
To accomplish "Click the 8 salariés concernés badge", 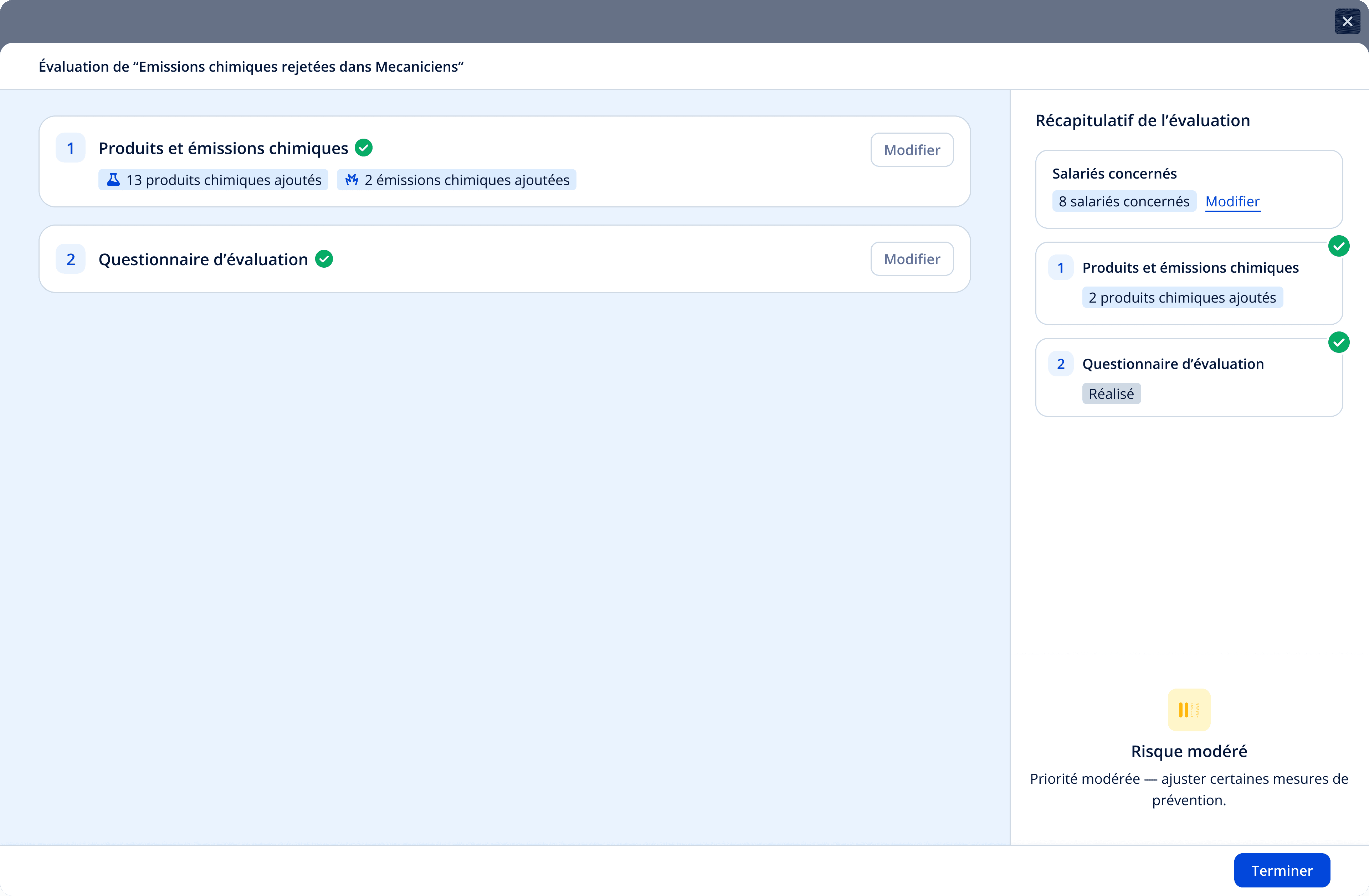I will click(1123, 201).
